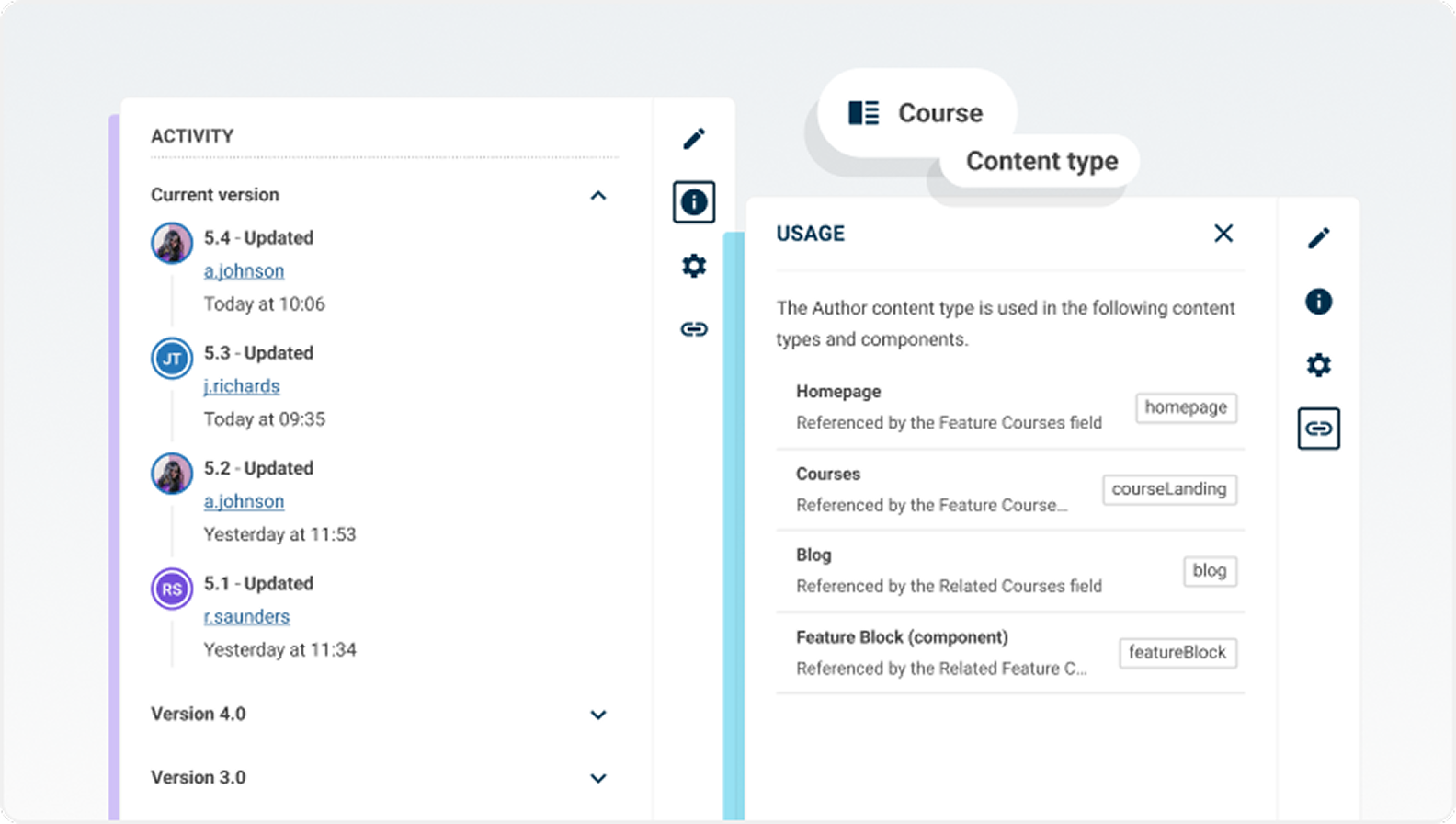
Task: Click the courseLanding tag
Action: [x=1169, y=489]
